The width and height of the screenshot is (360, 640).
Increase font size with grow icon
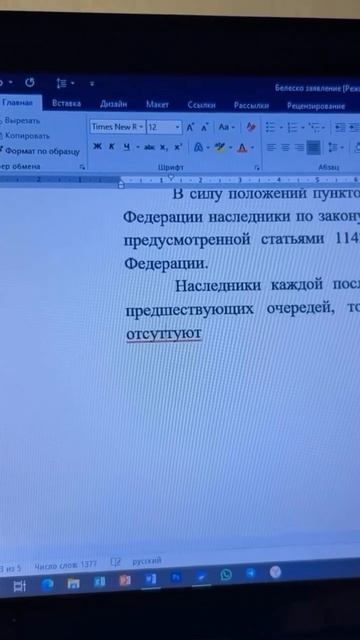point(190,128)
